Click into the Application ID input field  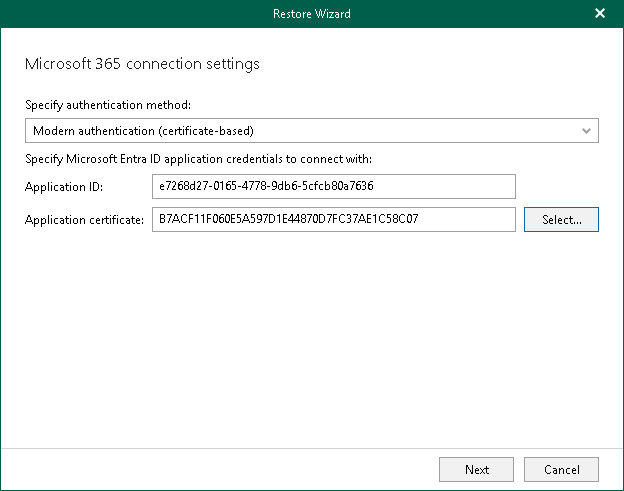click(x=333, y=187)
